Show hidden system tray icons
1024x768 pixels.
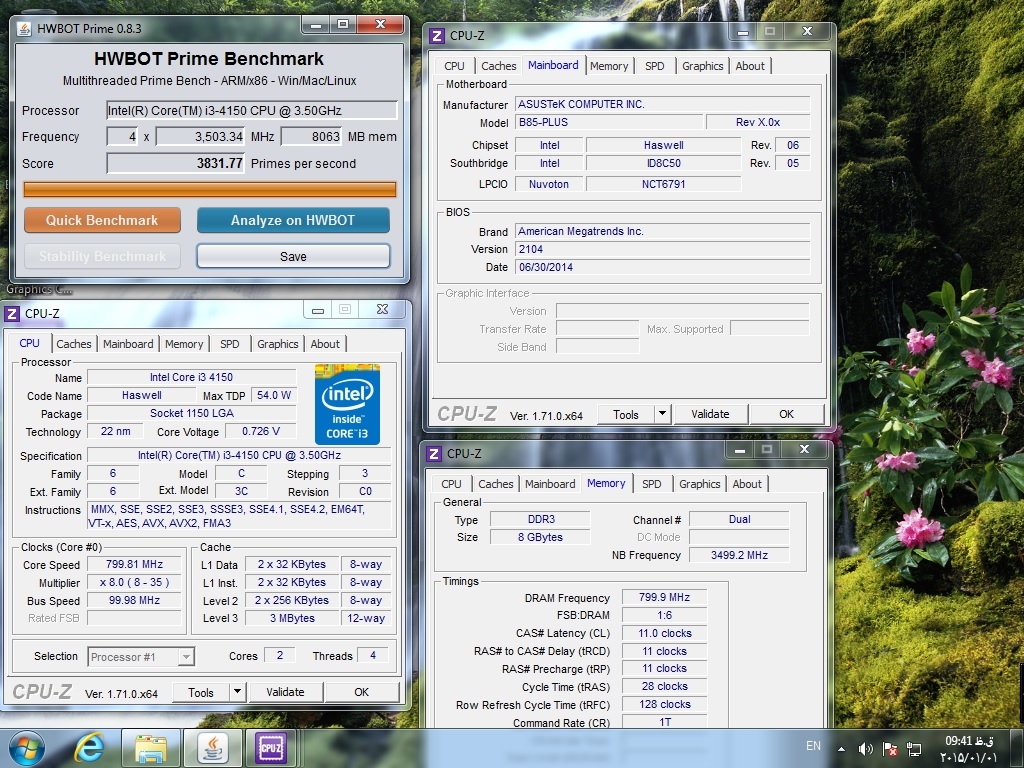[x=841, y=750]
